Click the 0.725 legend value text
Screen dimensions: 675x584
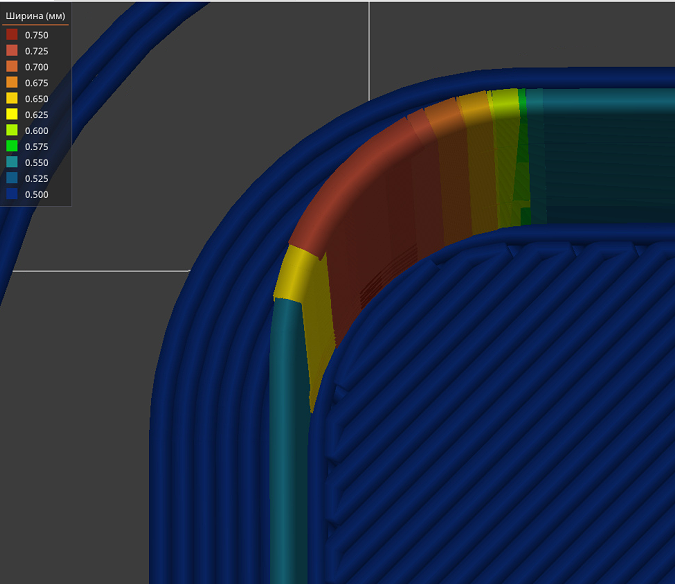pos(37,51)
